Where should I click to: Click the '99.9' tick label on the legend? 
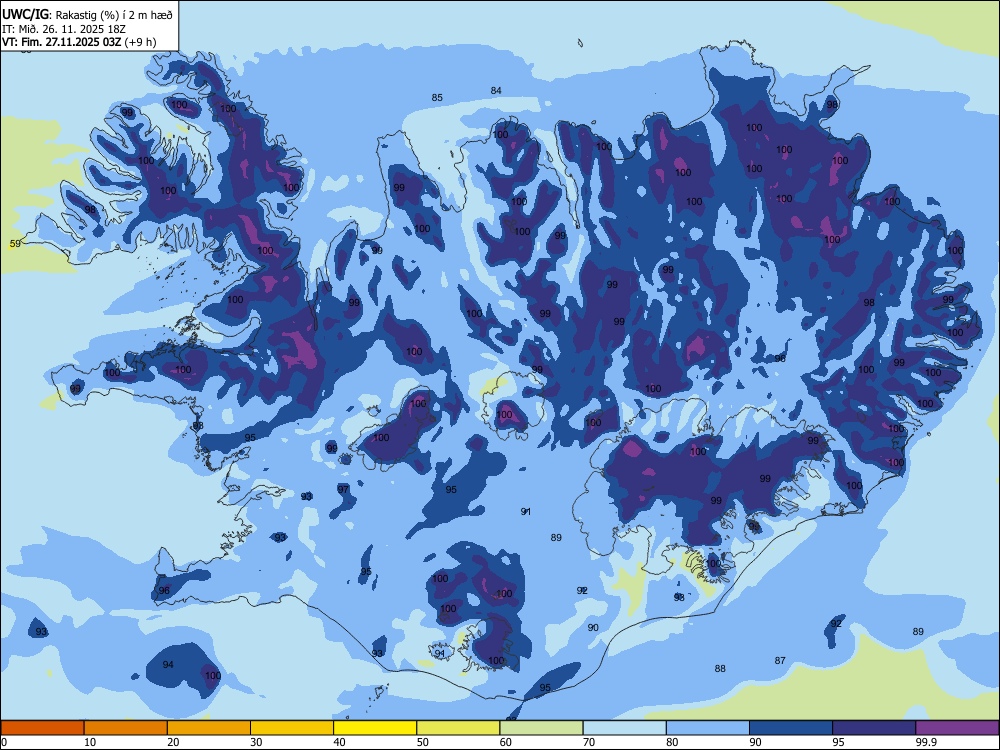(925, 742)
